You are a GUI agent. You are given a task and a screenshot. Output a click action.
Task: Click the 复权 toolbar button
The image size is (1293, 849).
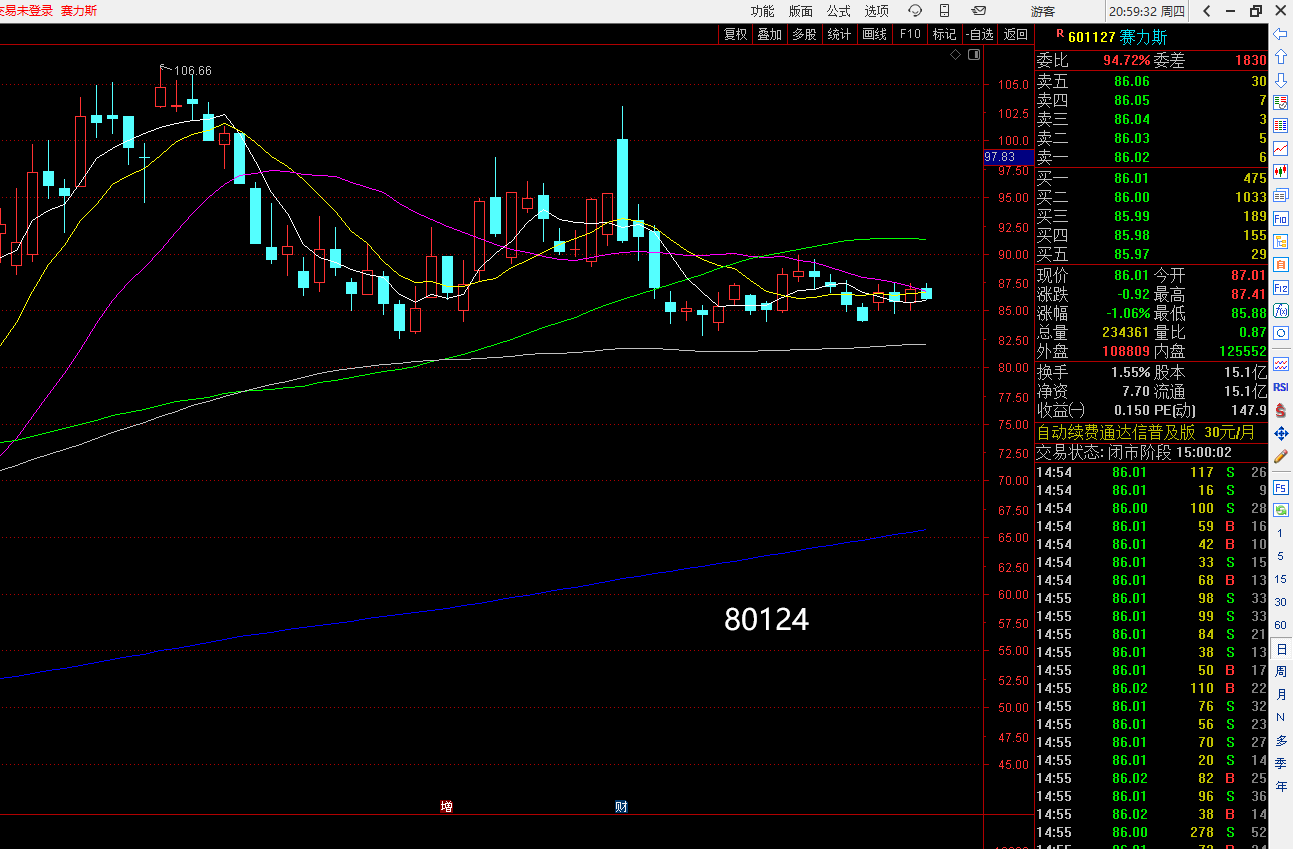(735, 34)
